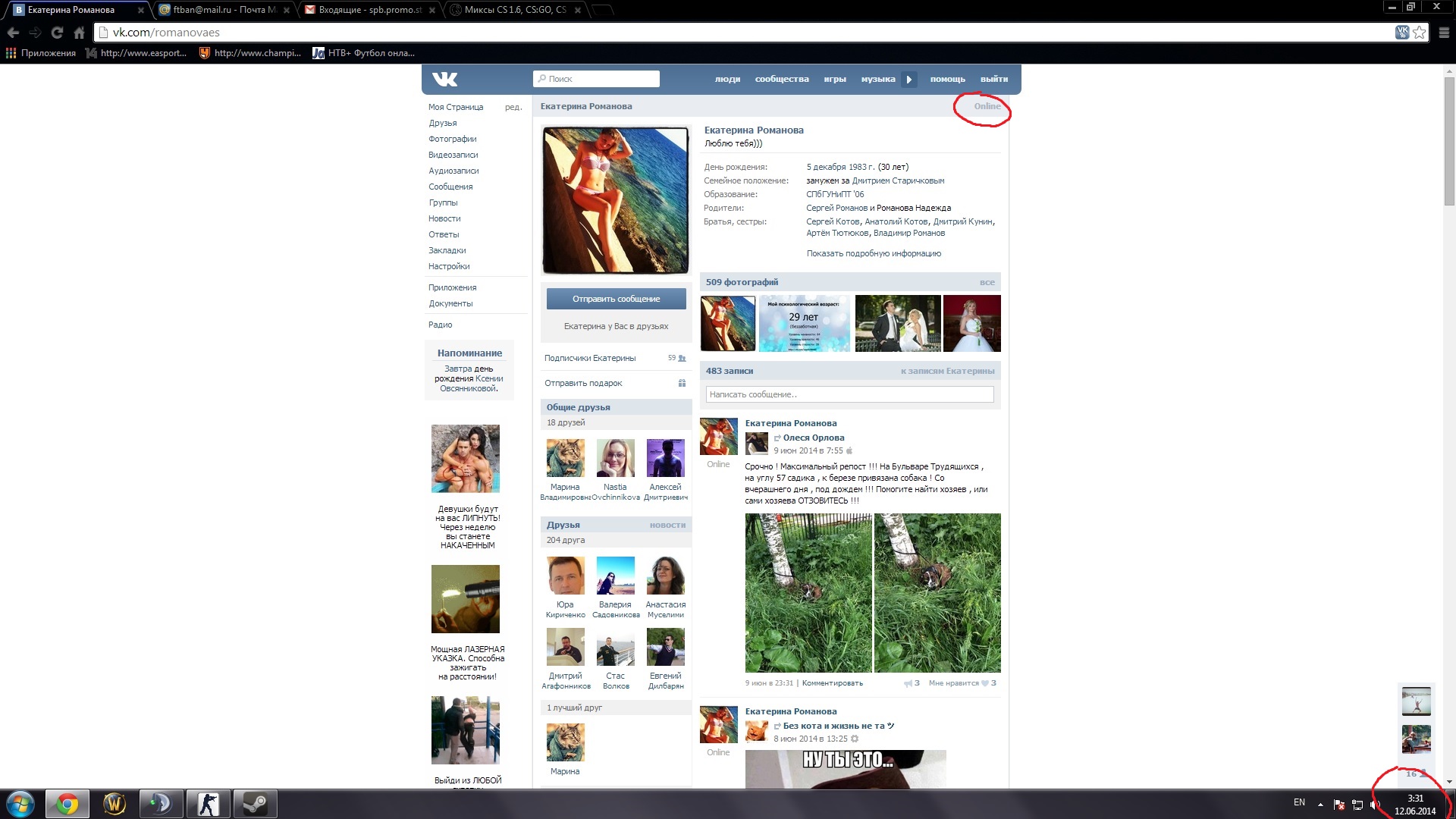Click помощь in VK header
Screen dimensions: 1456x819
948,79
